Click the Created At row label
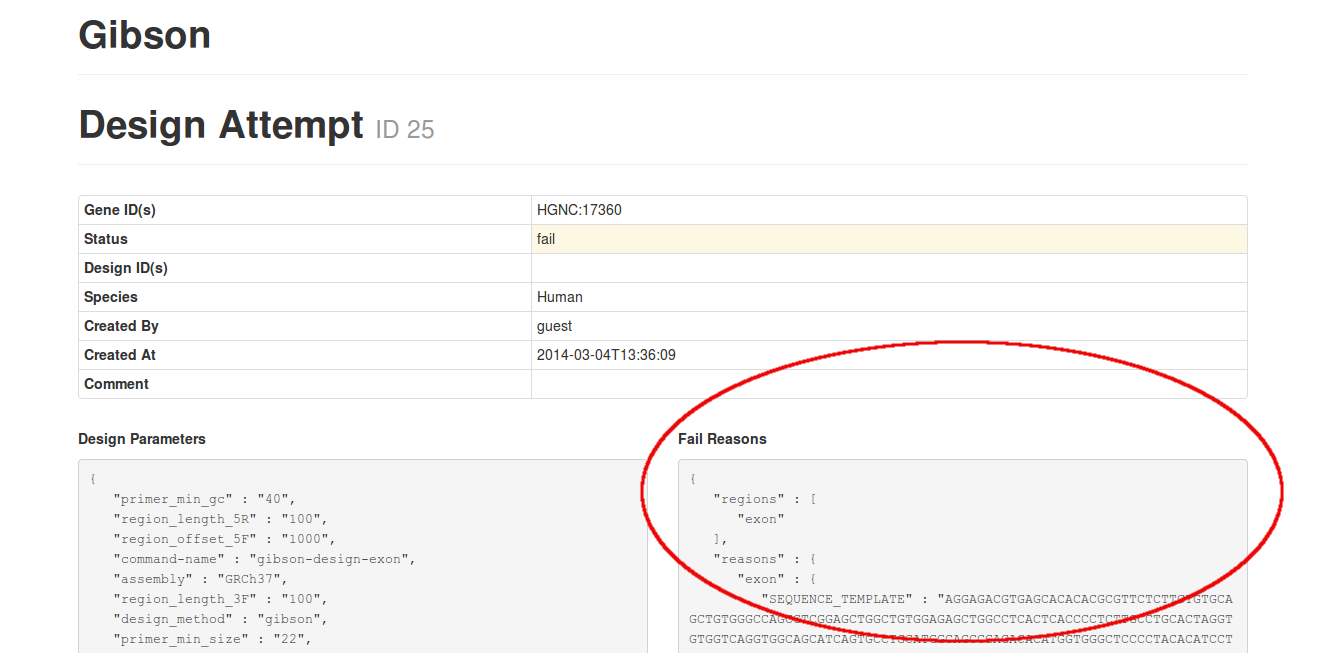 click(x=120, y=355)
